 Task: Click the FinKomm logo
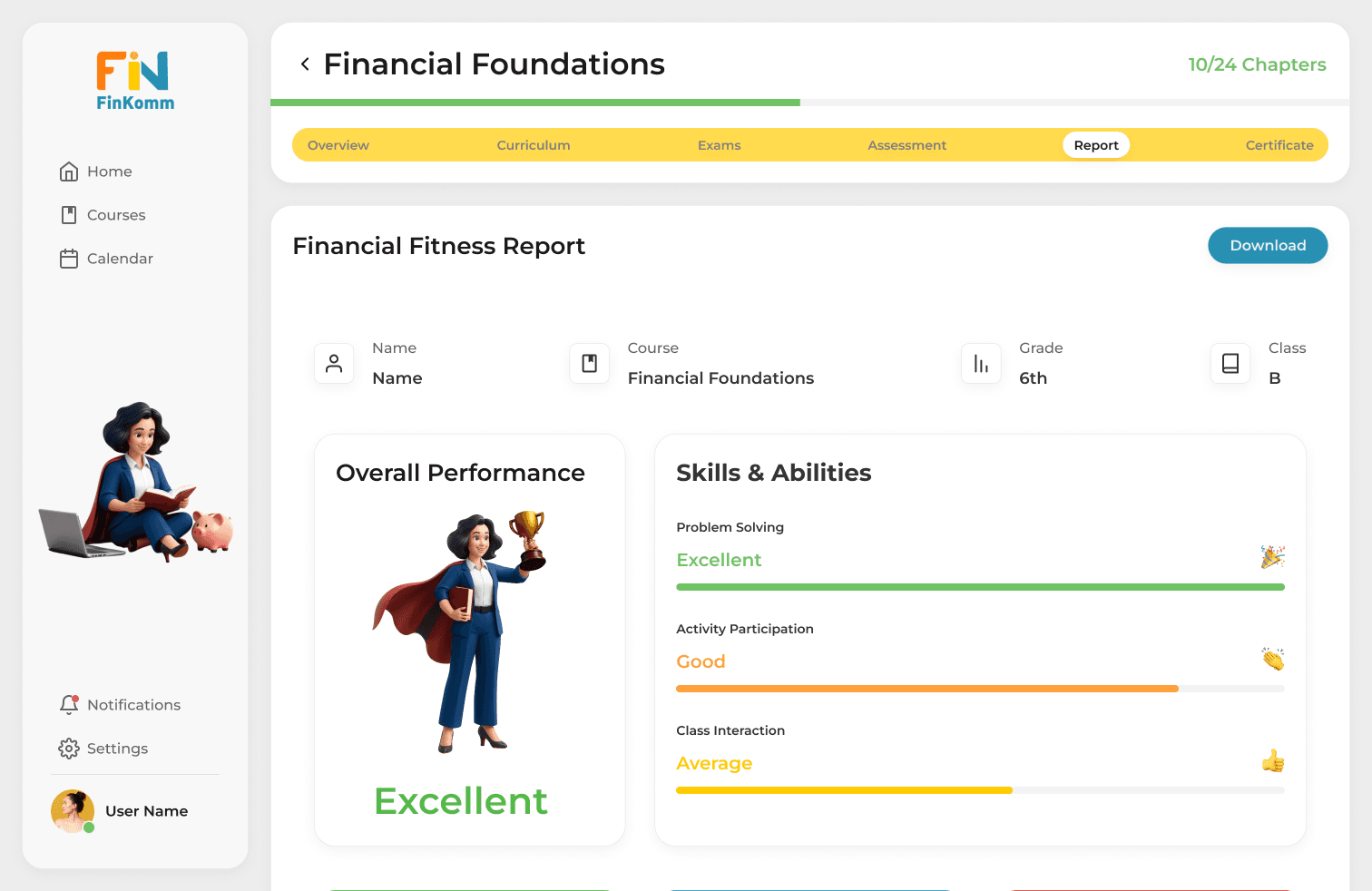(135, 82)
